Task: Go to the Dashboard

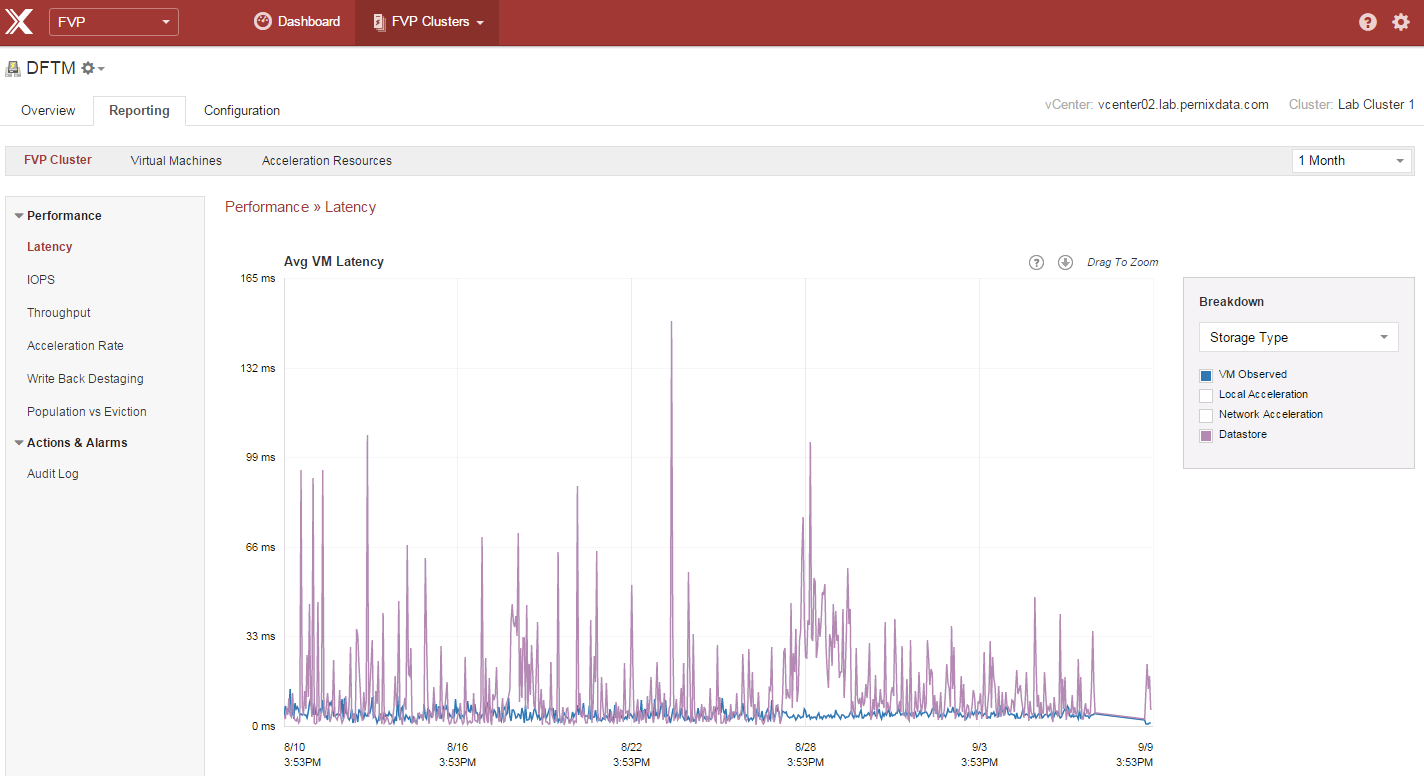Action: pos(297,22)
